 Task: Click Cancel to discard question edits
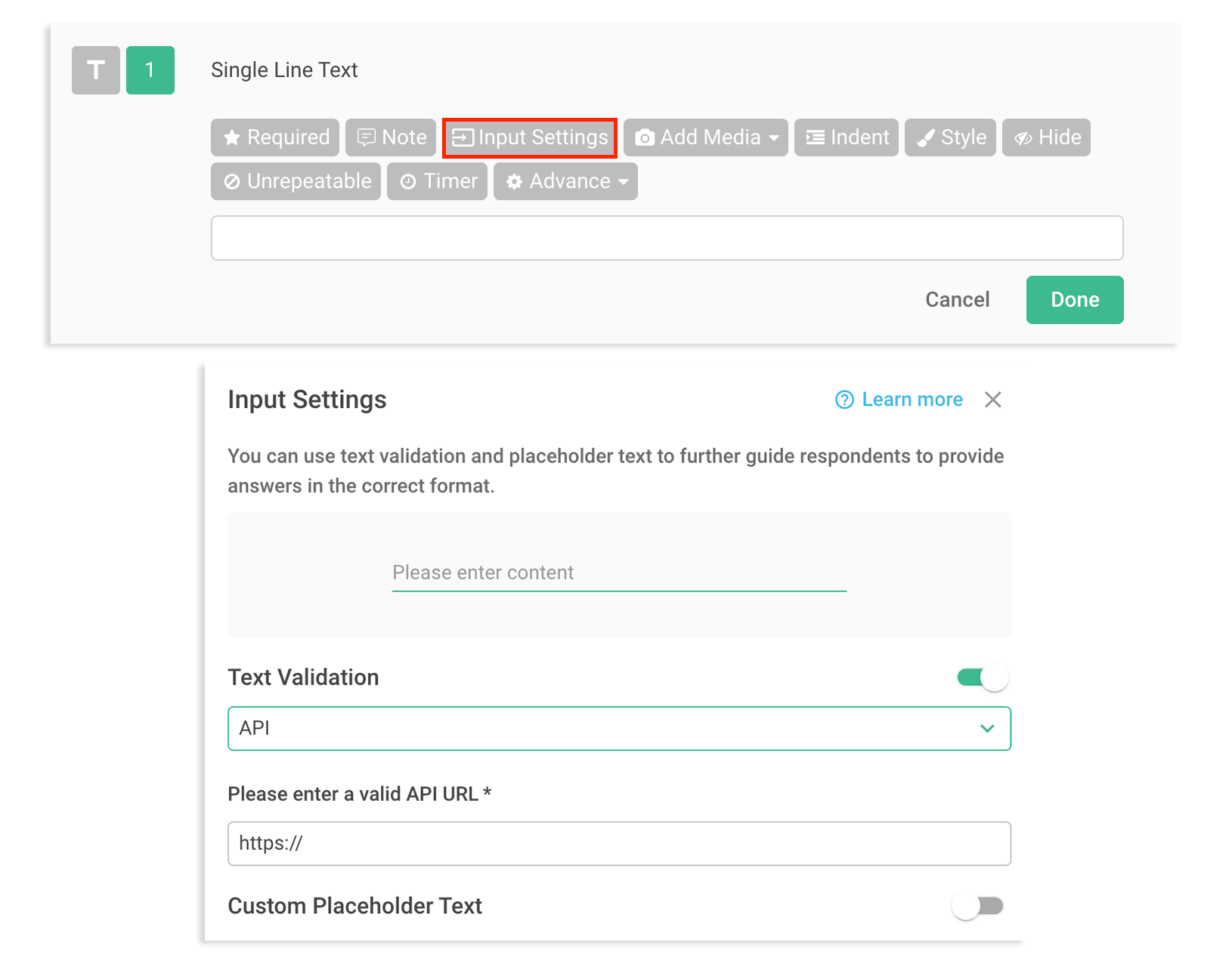(x=957, y=300)
